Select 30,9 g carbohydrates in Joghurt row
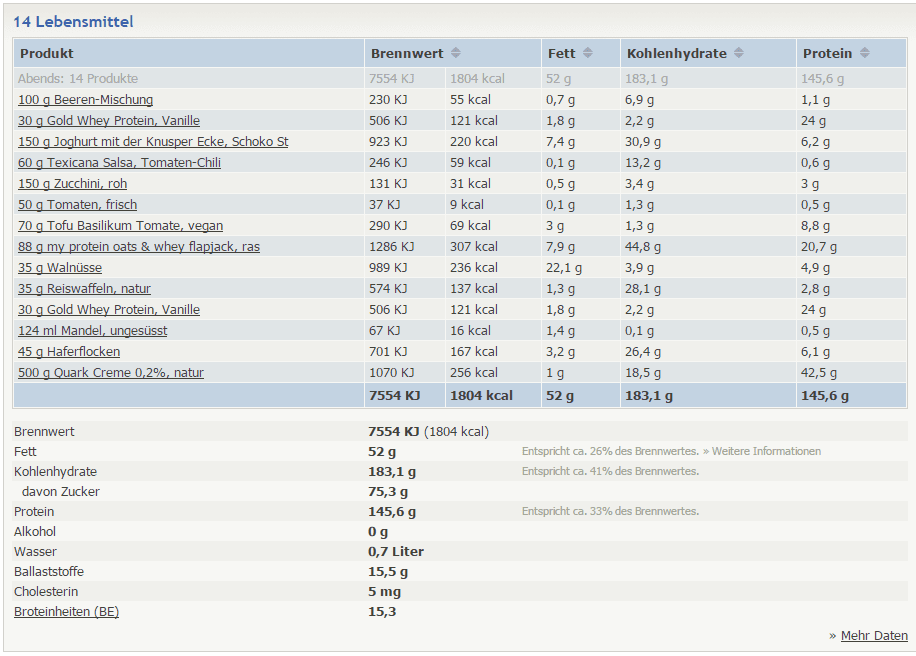The image size is (916, 656). [643, 142]
